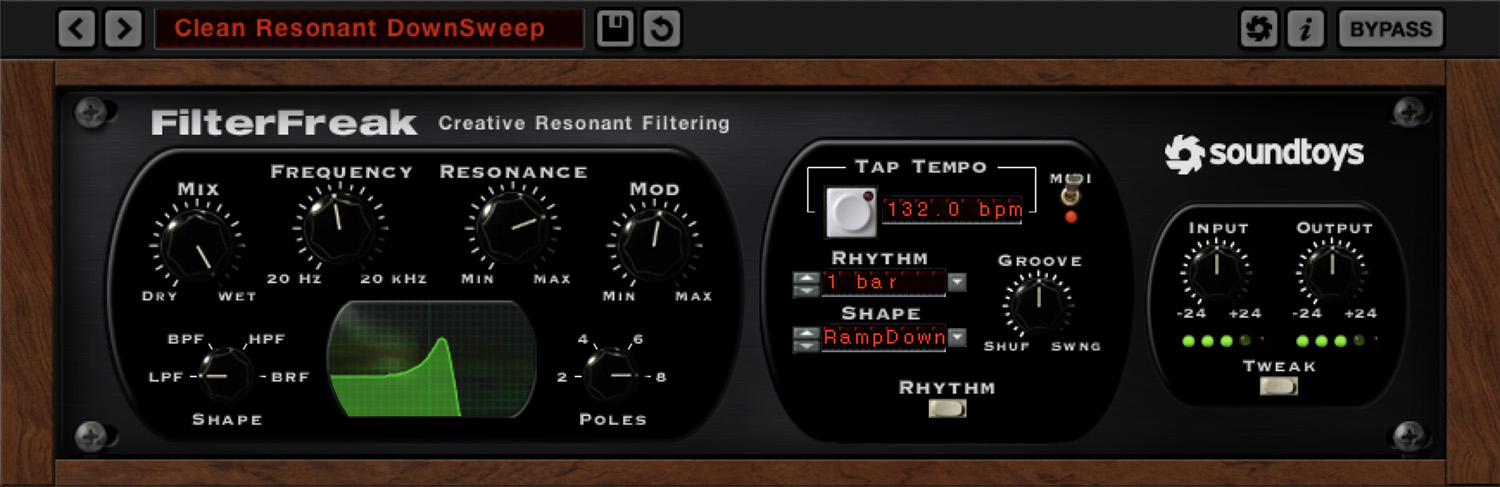Click the '1 bar' rhythm display
The width and height of the screenshot is (1500, 487).
[884, 283]
